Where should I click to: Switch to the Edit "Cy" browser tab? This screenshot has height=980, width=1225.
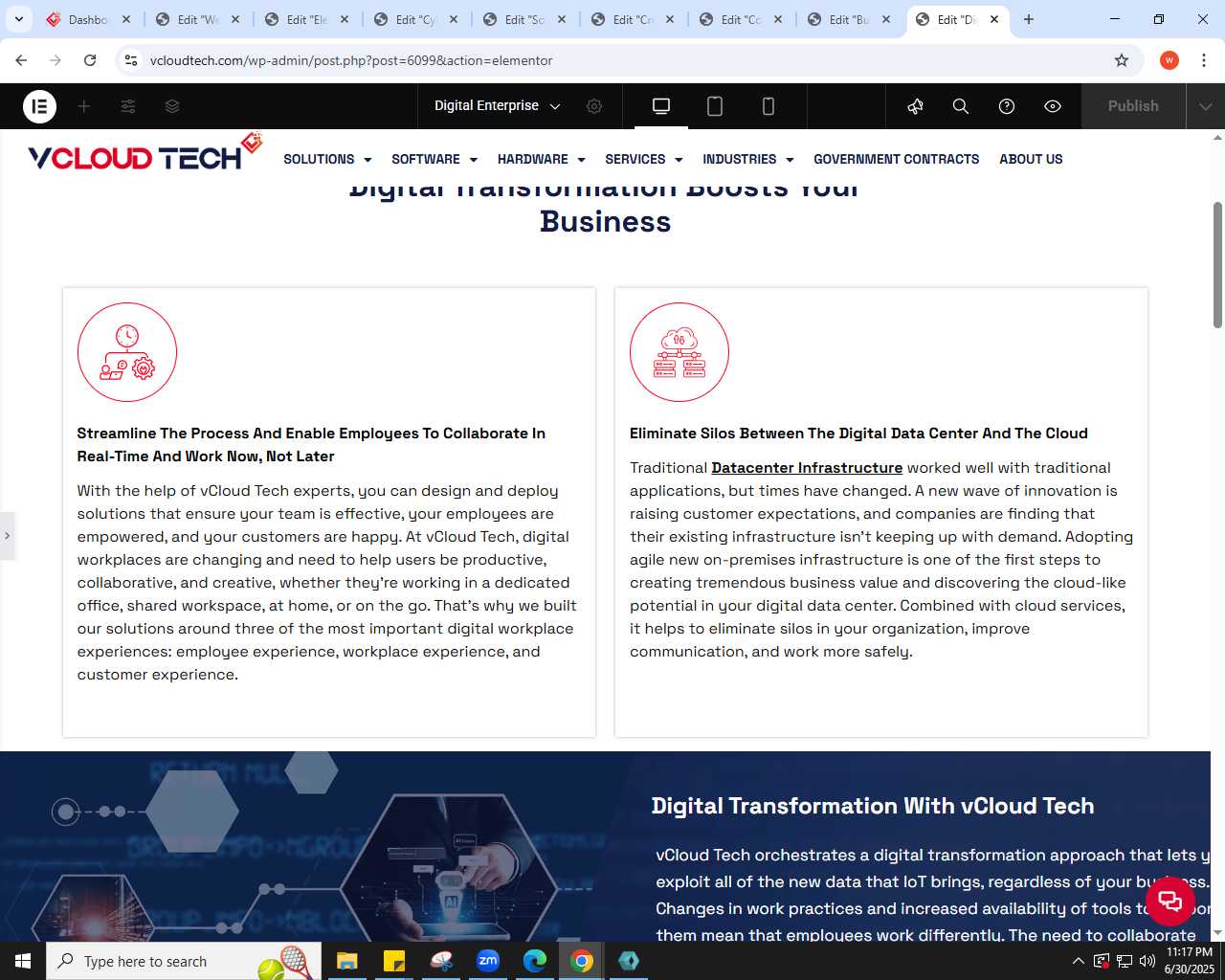click(416, 19)
